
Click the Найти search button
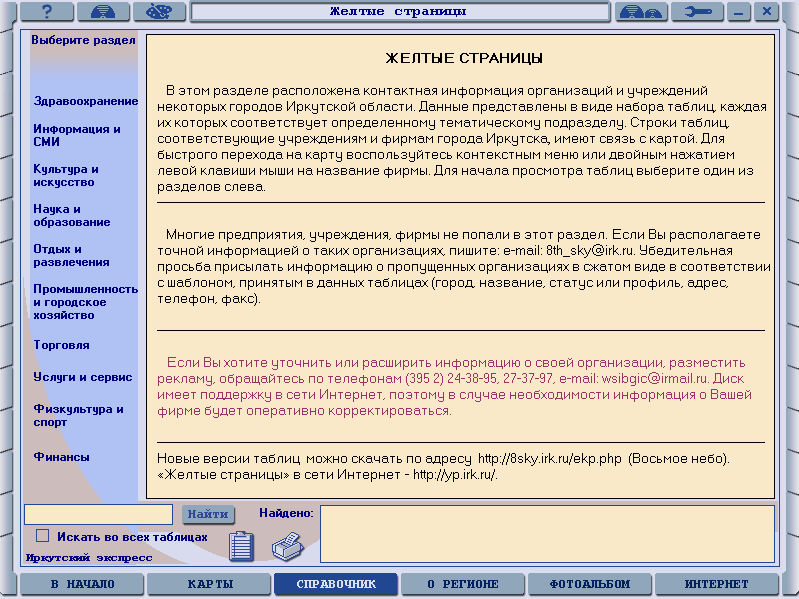(208, 514)
